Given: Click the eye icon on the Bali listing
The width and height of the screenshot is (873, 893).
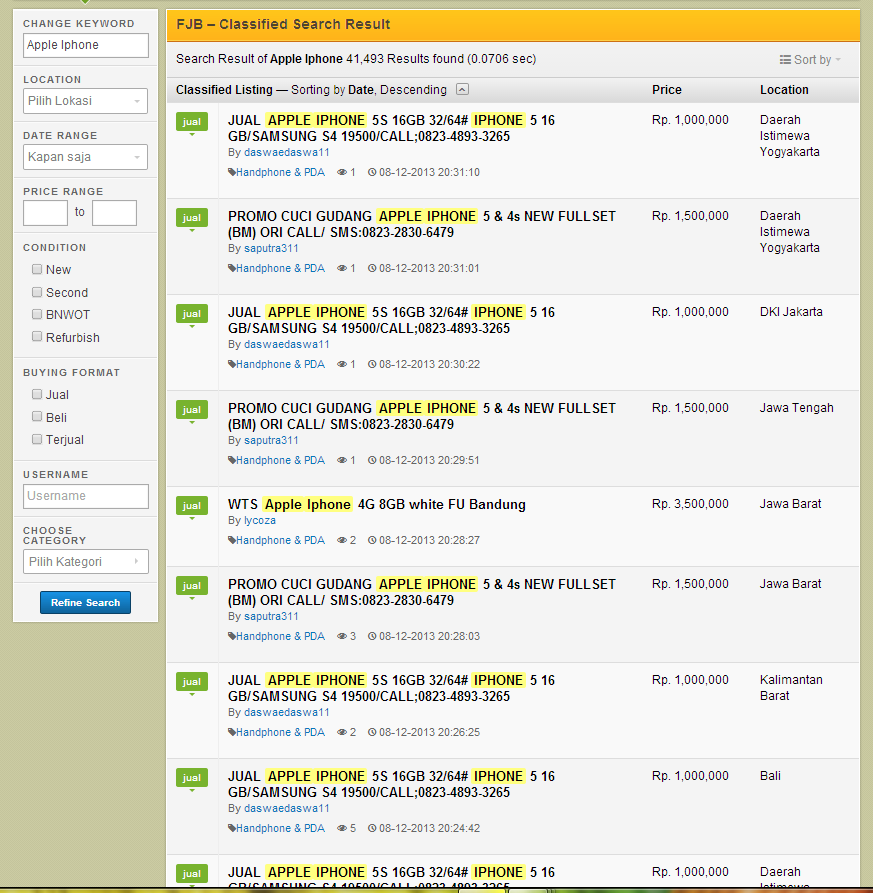Looking at the screenshot, I should coord(343,828).
